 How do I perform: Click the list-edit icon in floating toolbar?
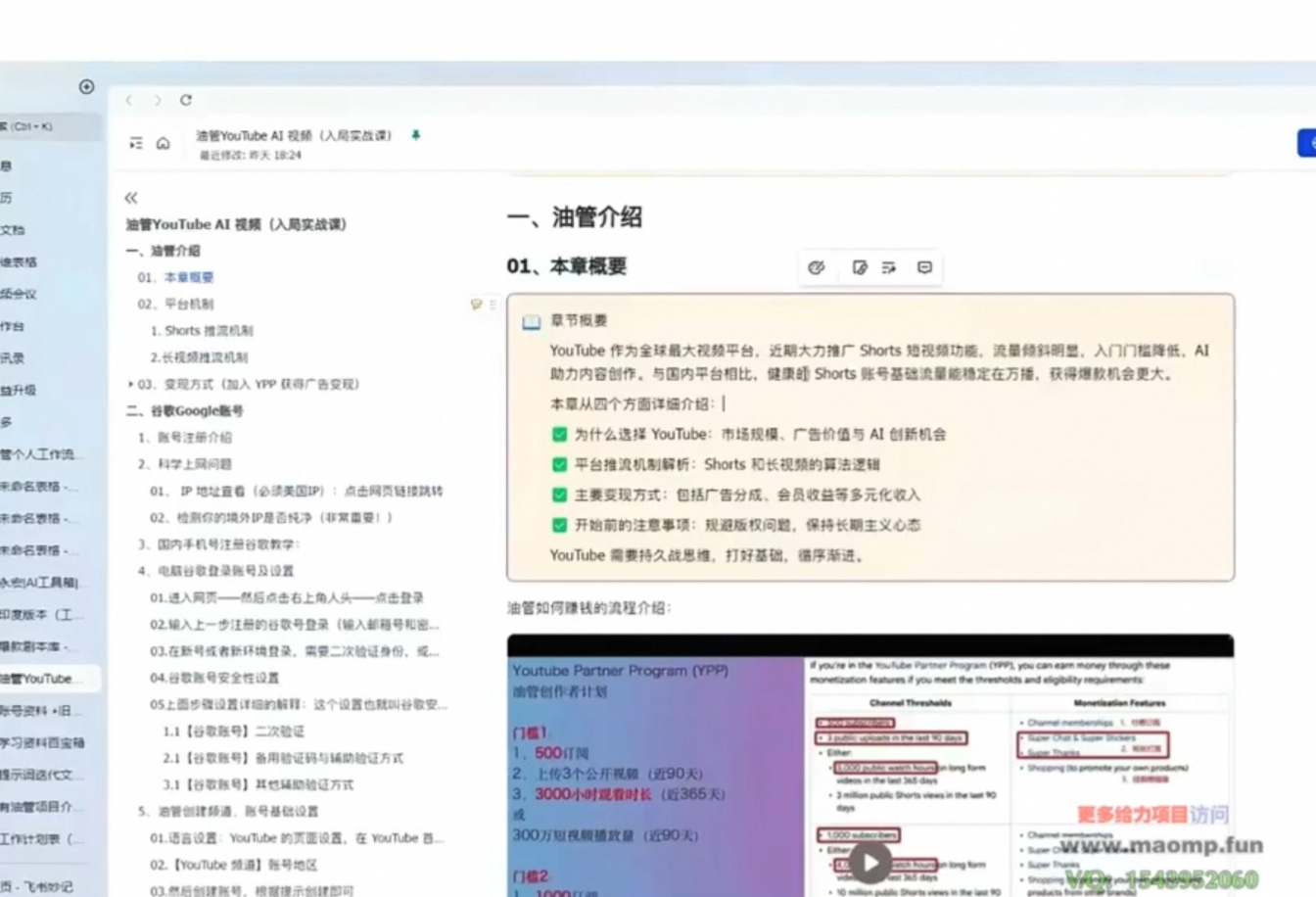(x=889, y=267)
